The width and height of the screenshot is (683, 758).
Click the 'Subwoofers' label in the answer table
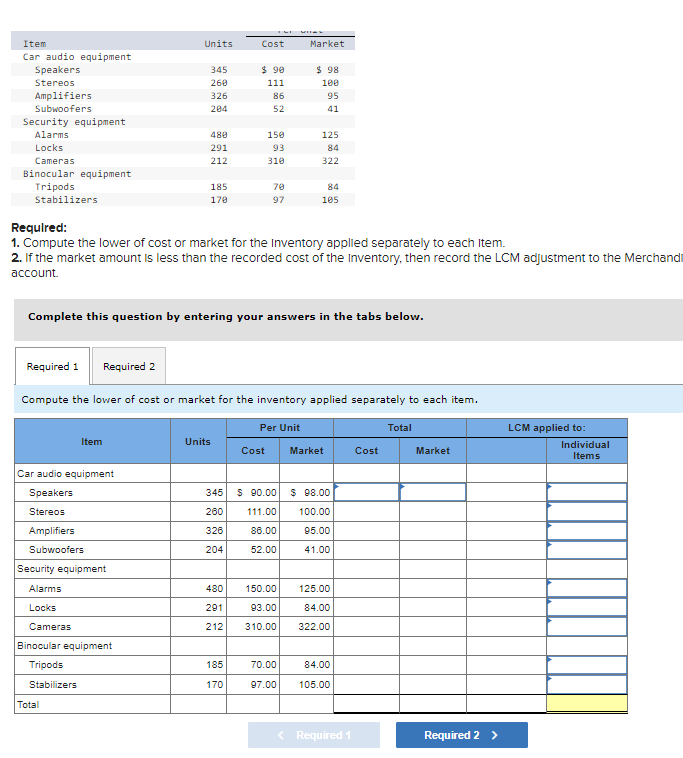pyautogui.click(x=56, y=550)
